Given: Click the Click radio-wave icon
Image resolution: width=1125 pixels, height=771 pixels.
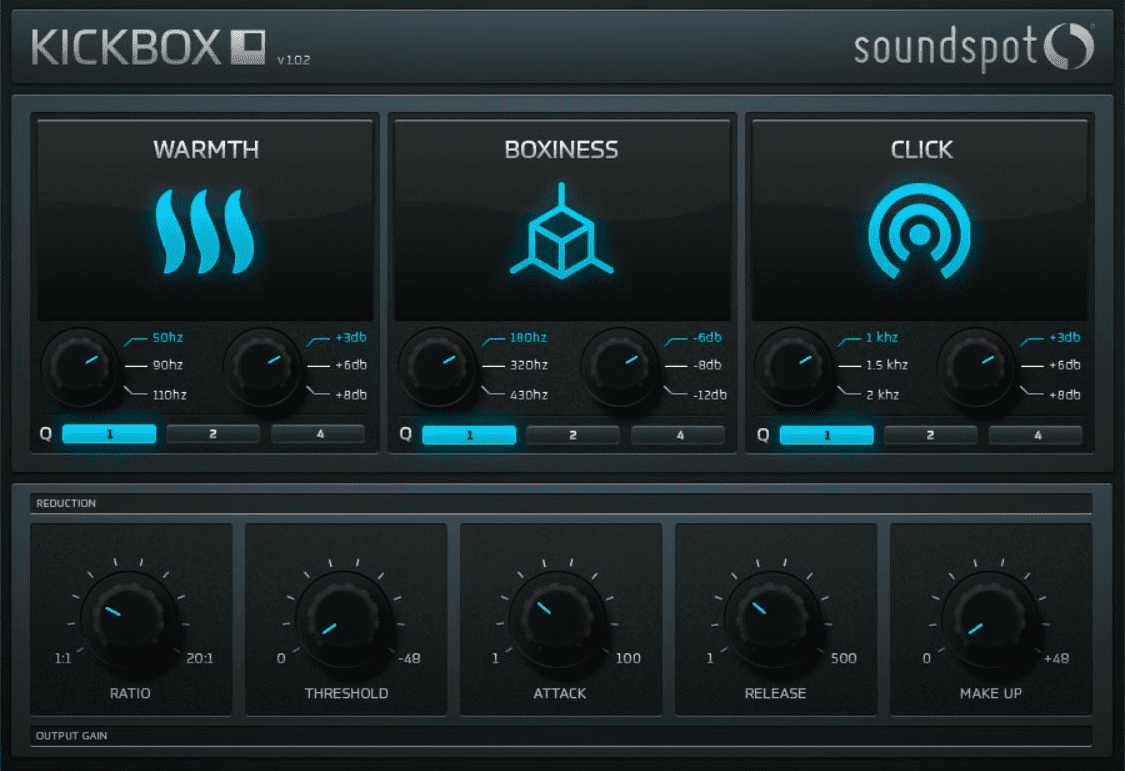Looking at the screenshot, I should pyautogui.click(x=920, y=231).
